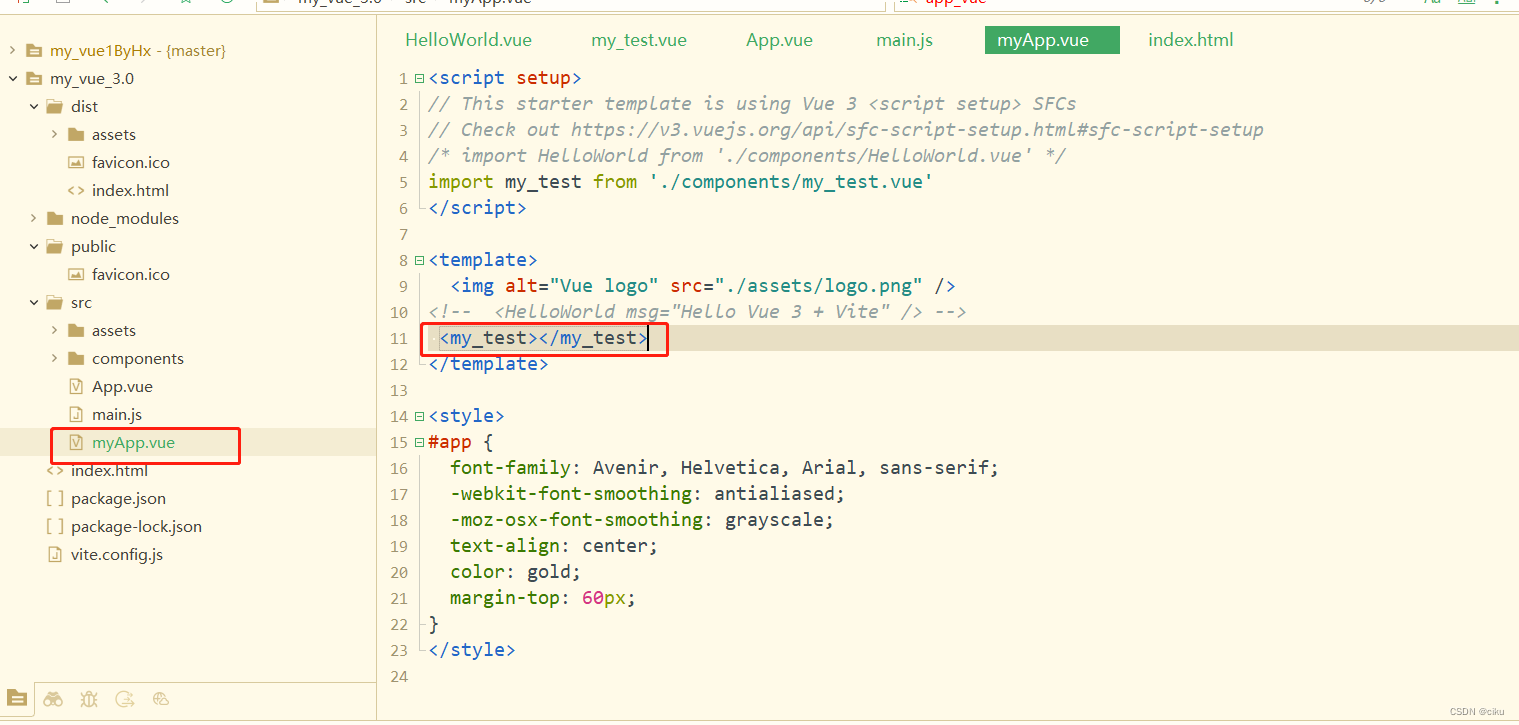1519x725 pixels.
Task: Click the -moz-osx-font-smoothing line 18
Action: 642,520
